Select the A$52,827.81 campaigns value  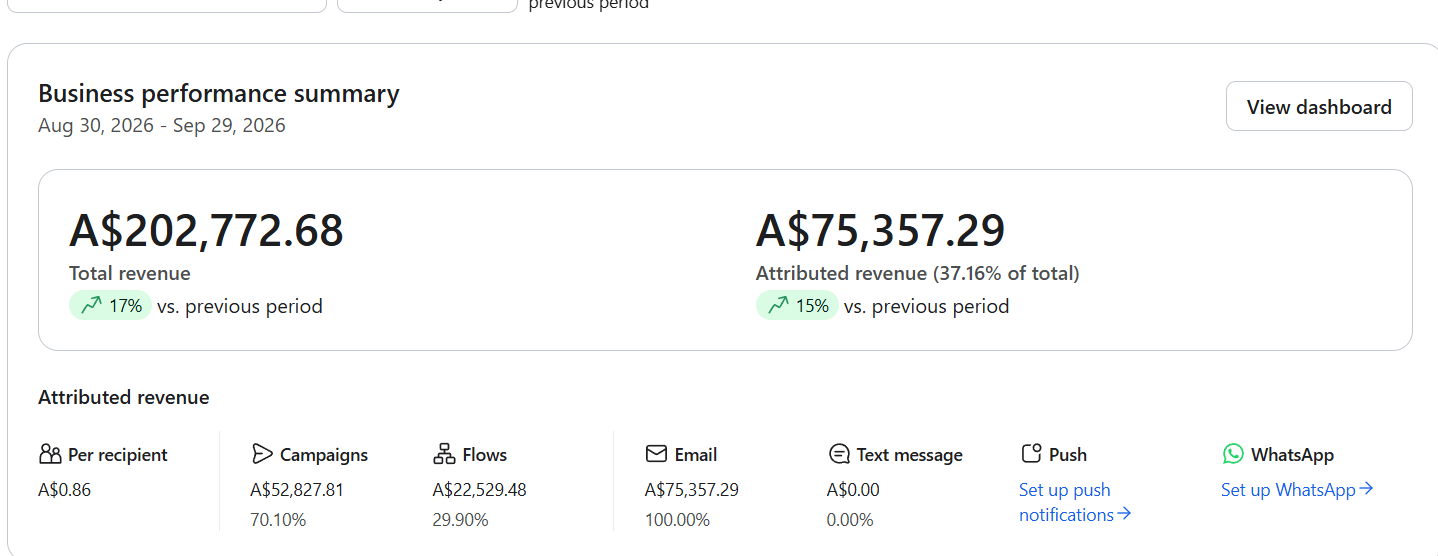297,490
